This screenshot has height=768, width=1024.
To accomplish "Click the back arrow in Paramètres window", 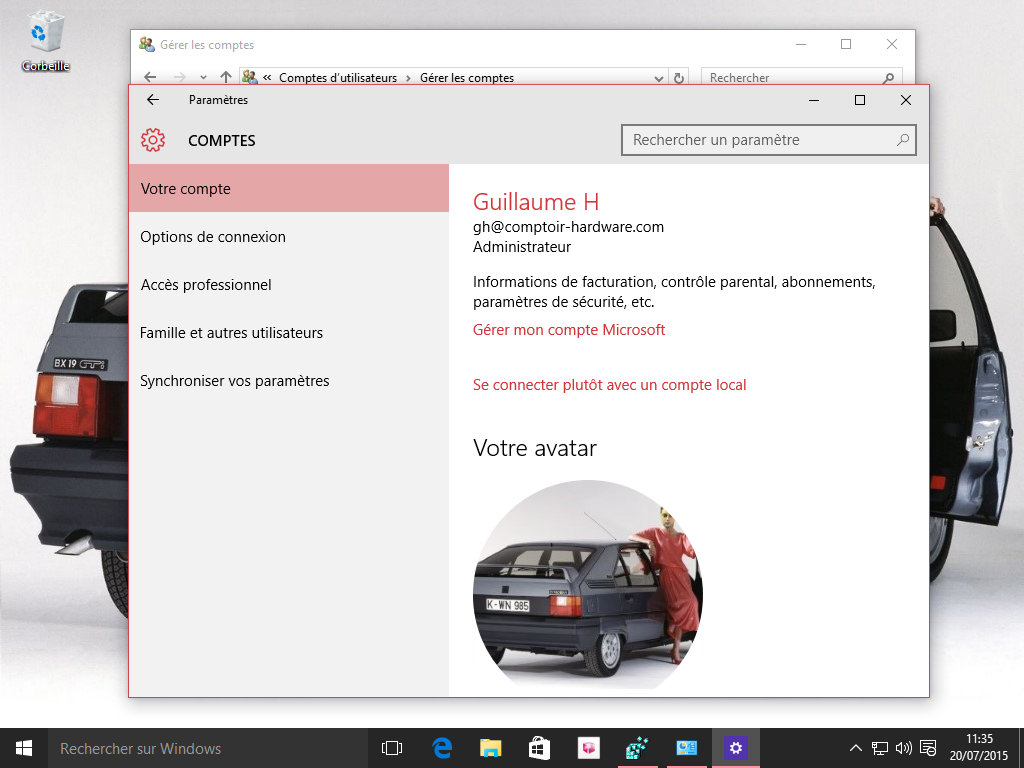I will coord(153,100).
